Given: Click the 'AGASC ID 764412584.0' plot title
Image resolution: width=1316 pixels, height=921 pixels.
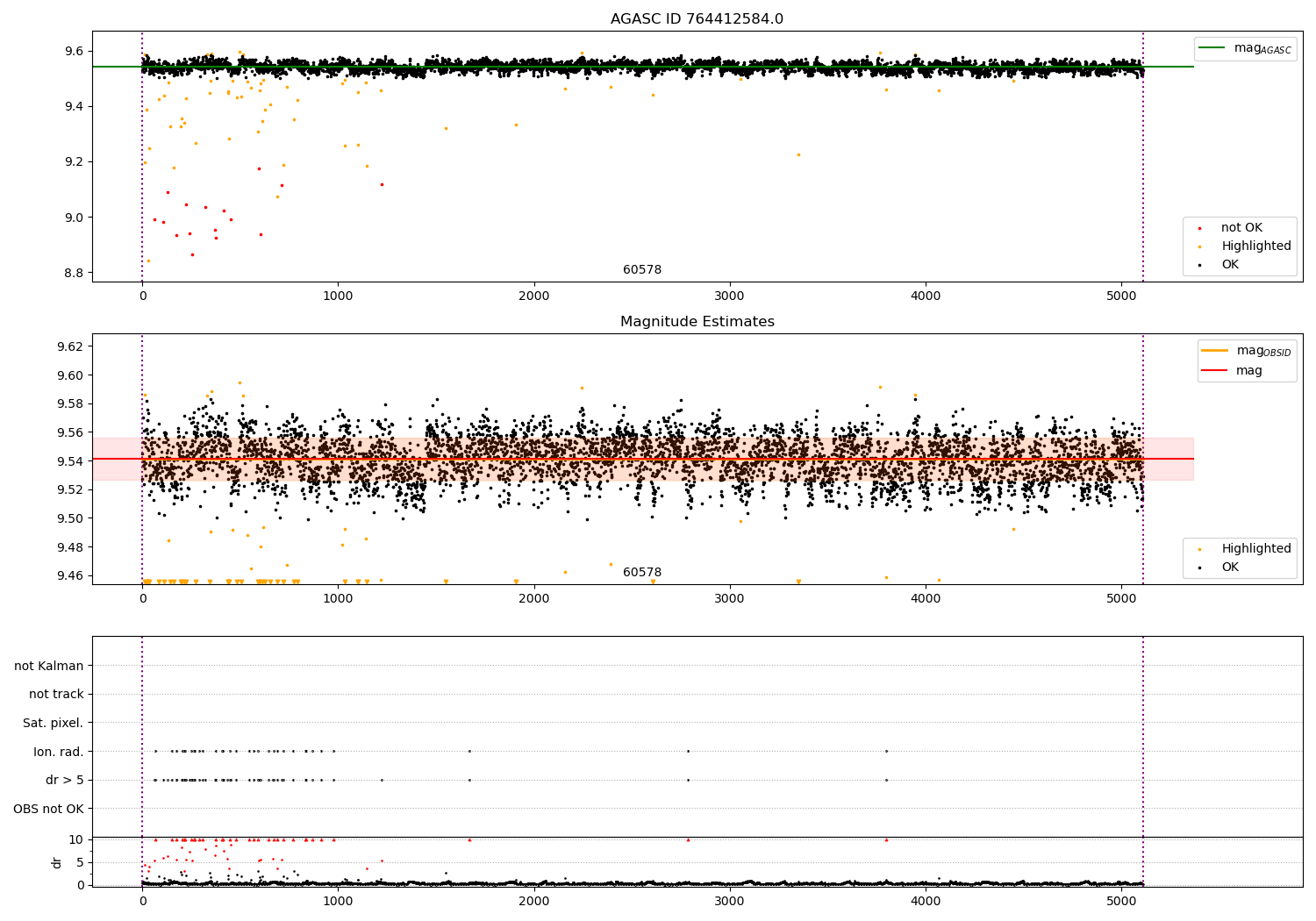Looking at the screenshot, I should (x=697, y=19).
